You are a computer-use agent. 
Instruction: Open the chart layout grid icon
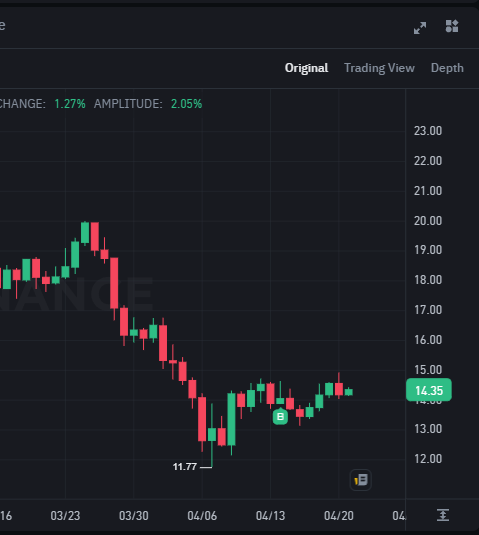pos(452,26)
